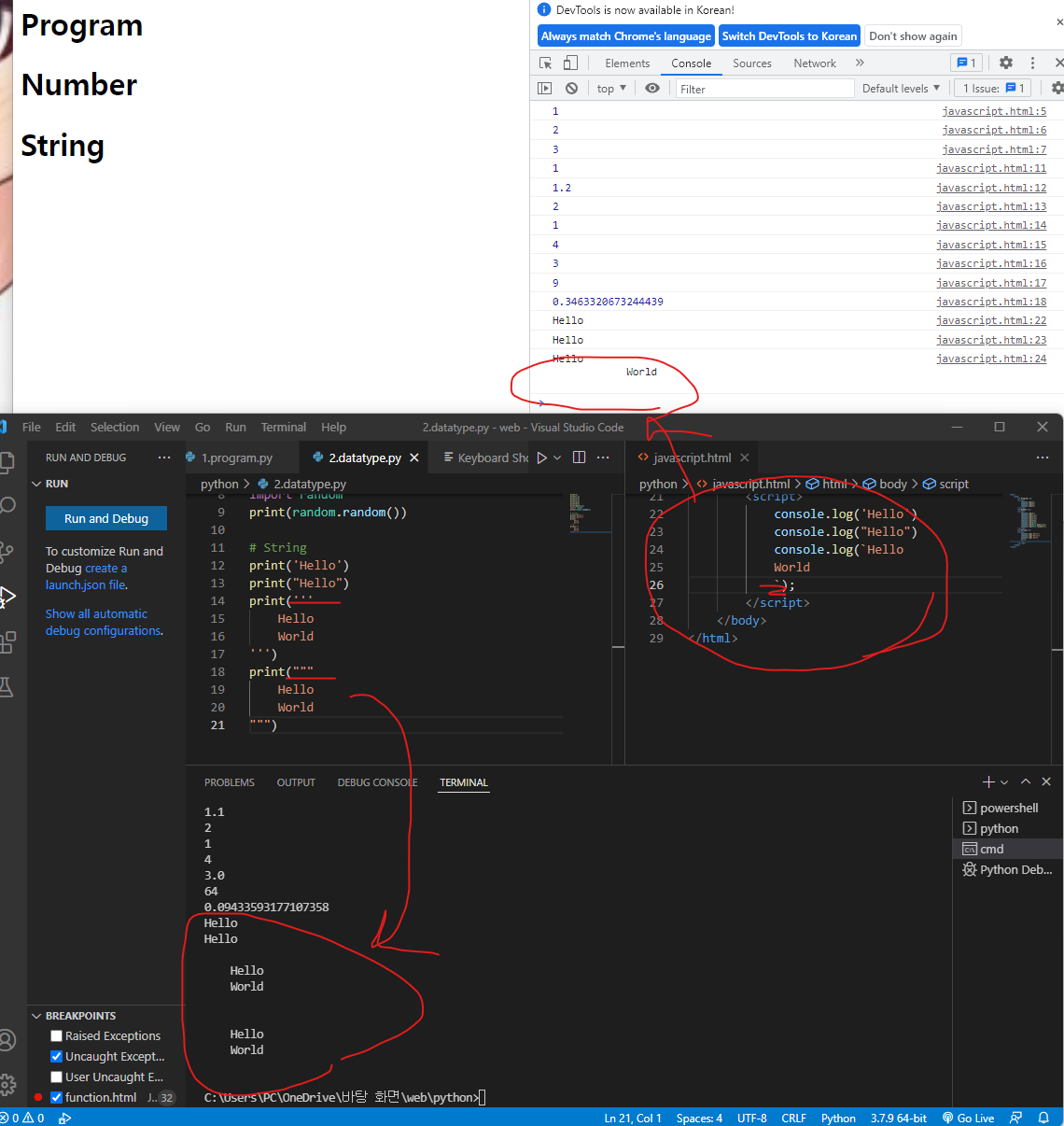
Task: Open more actions in left editor group
Action: coord(603,457)
